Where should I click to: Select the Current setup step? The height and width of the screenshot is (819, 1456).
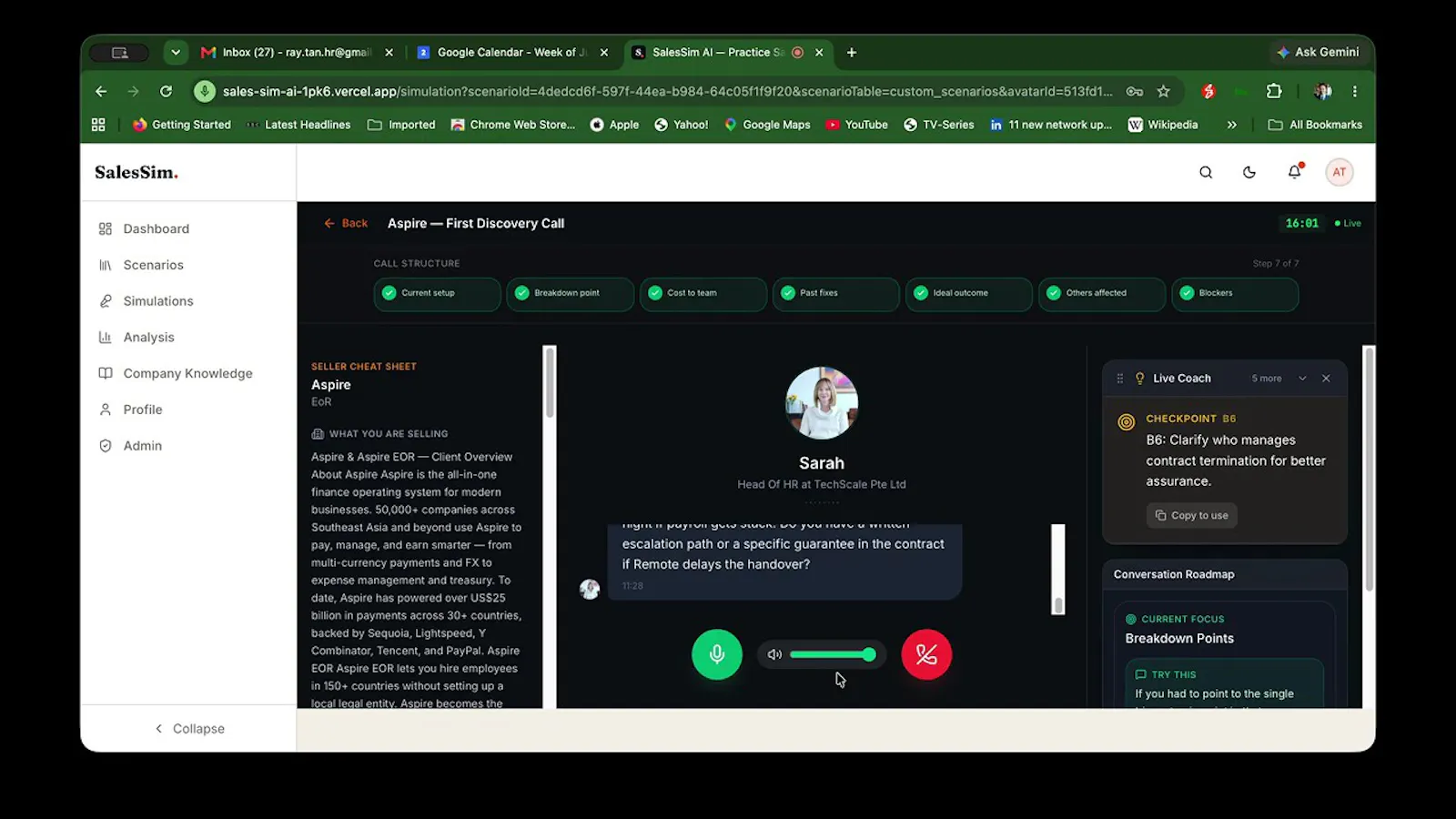tap(437, 293)
